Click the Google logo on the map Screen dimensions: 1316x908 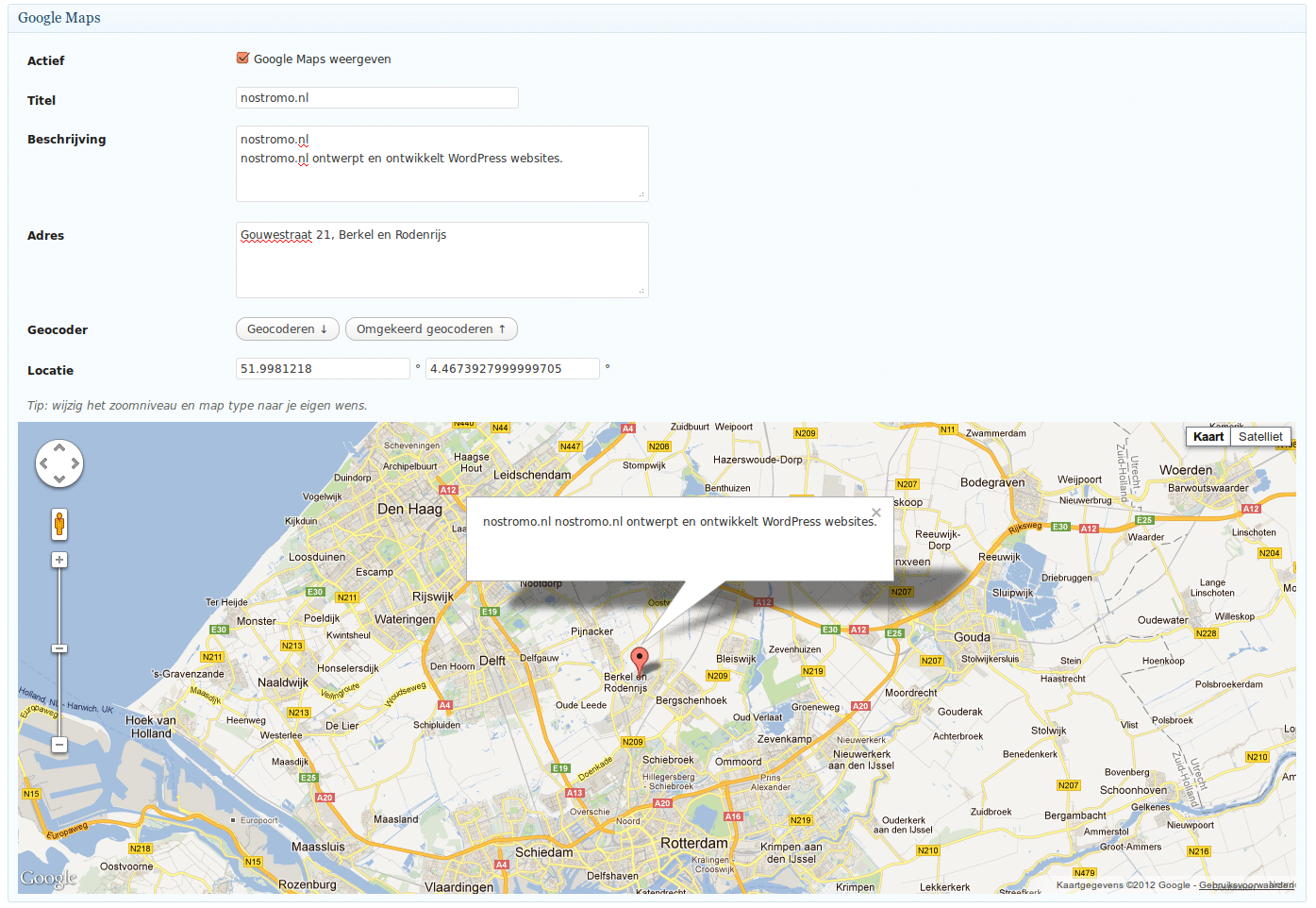pyautogui.click(x=48, y=879)
